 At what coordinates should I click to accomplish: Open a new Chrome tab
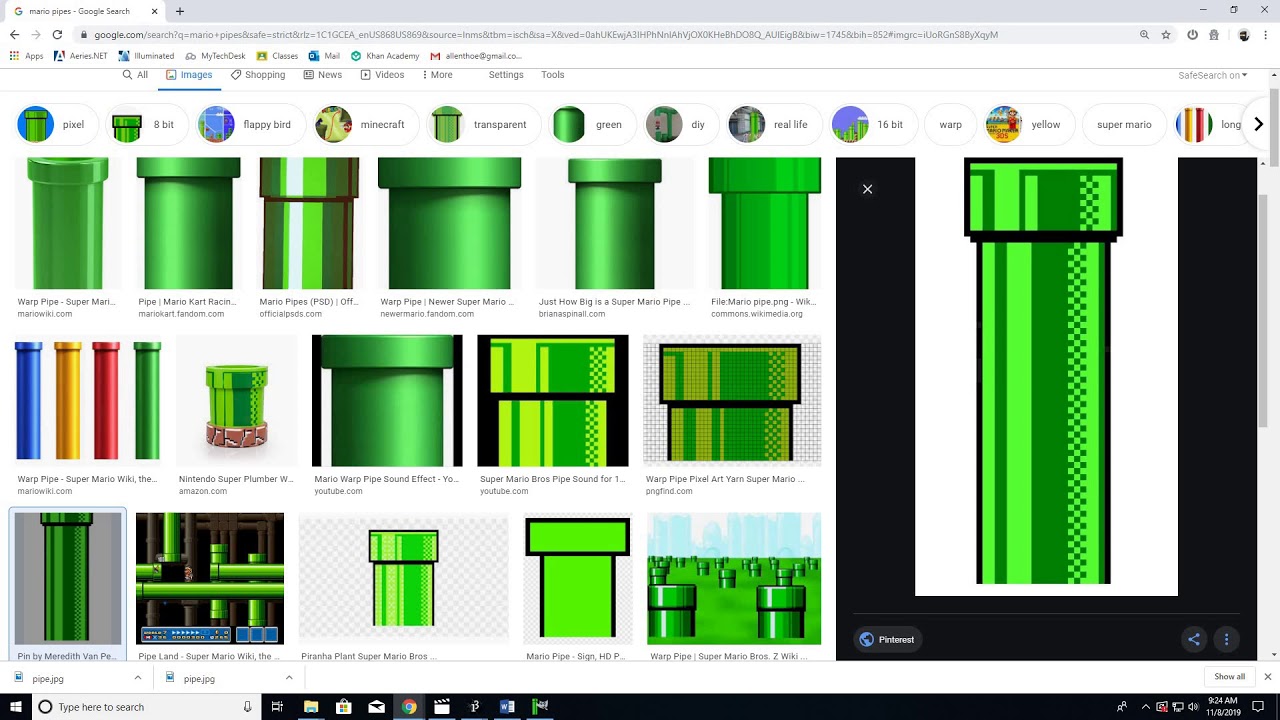(180, 11)
